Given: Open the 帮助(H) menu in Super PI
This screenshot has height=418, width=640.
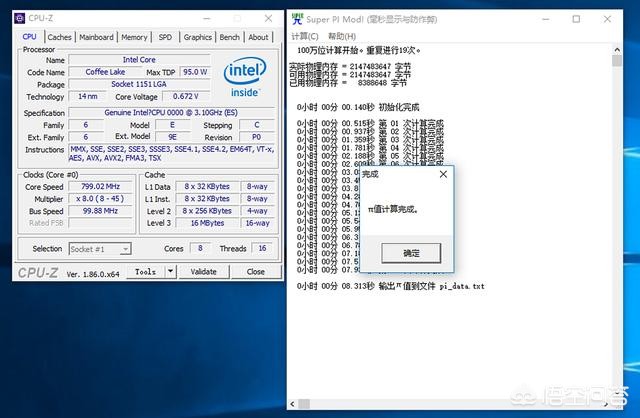Looking at the screenshot, I should 342,36.
